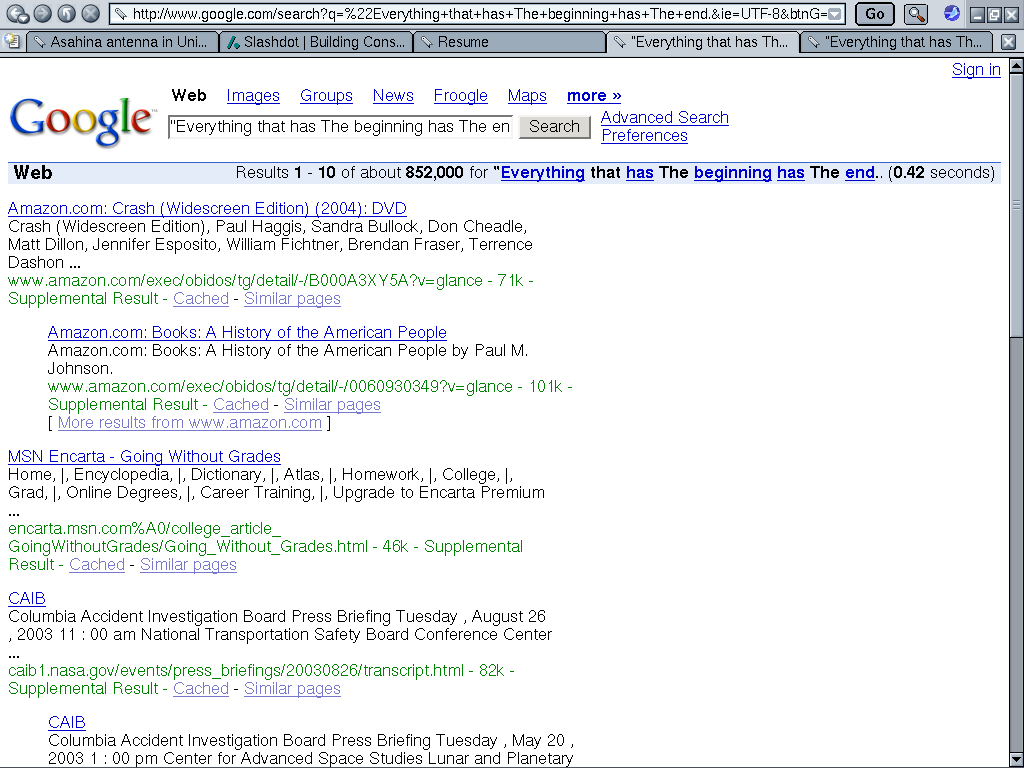
Task: Click the scrollbar up arrow
Action: [x=1016, y=66]
